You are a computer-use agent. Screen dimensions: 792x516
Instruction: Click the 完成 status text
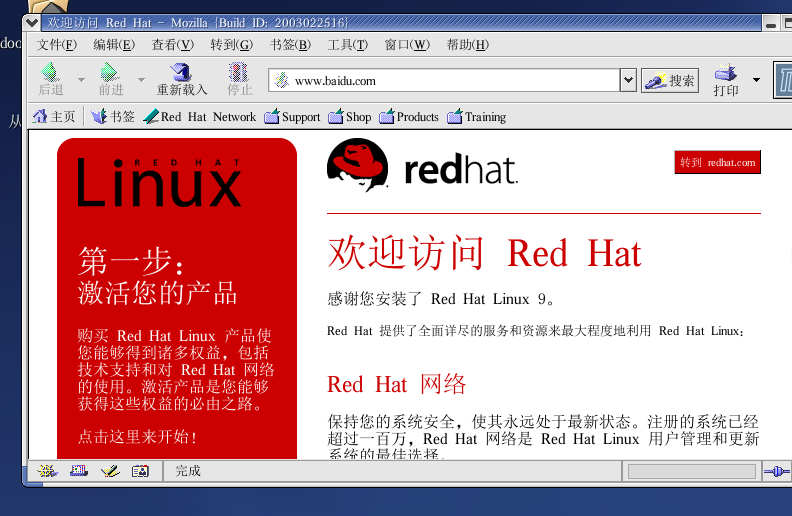[188, 471]
